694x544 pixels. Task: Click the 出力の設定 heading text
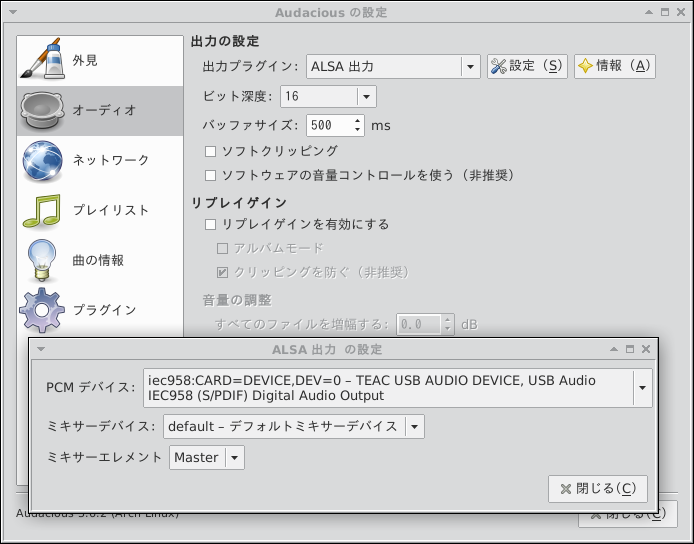(x=225, y=42)
